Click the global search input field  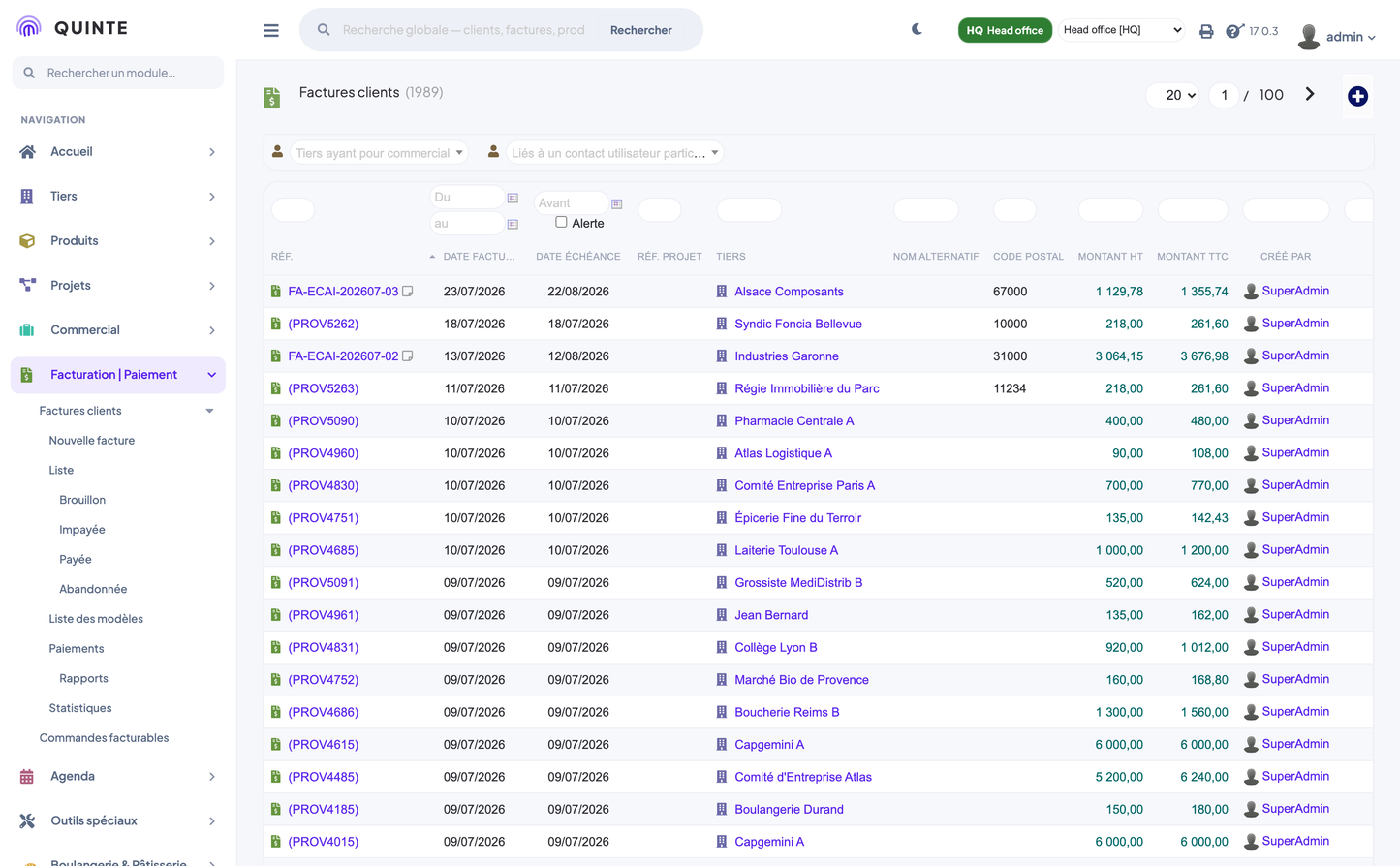click(463, 30)
